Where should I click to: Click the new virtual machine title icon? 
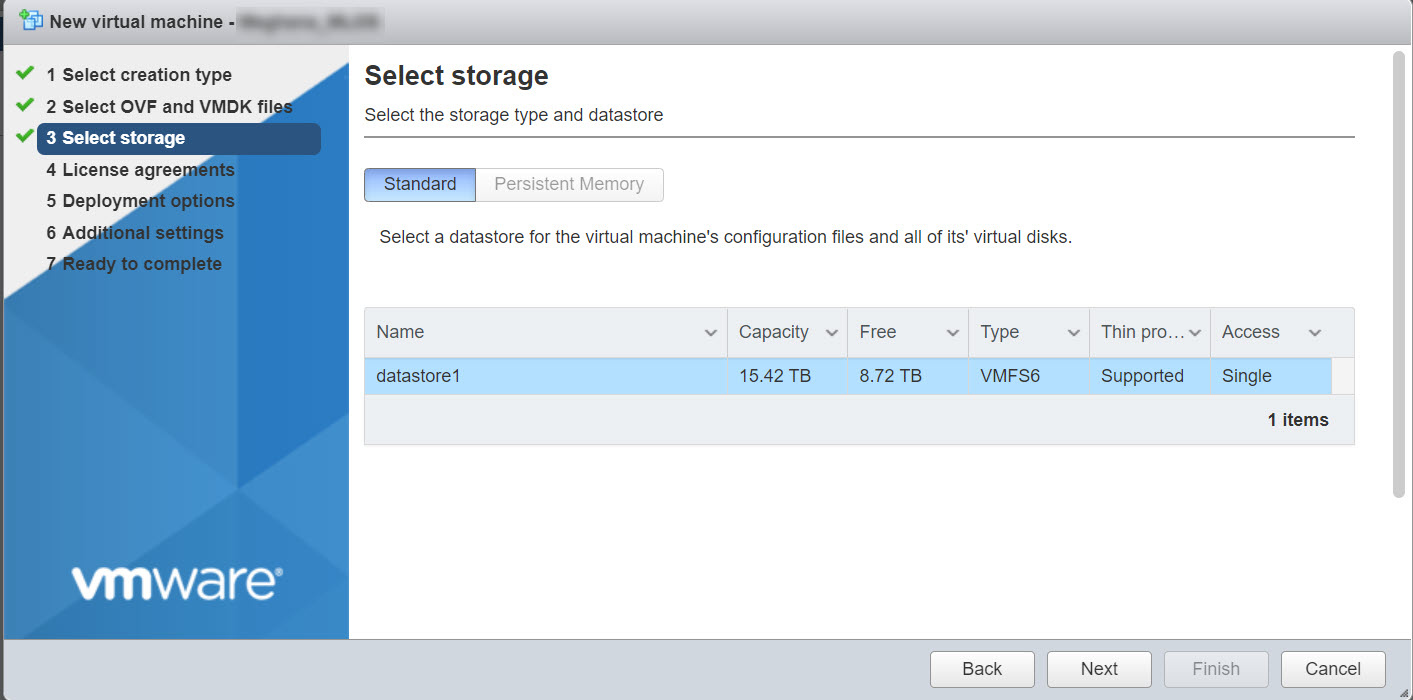[30, 20]
